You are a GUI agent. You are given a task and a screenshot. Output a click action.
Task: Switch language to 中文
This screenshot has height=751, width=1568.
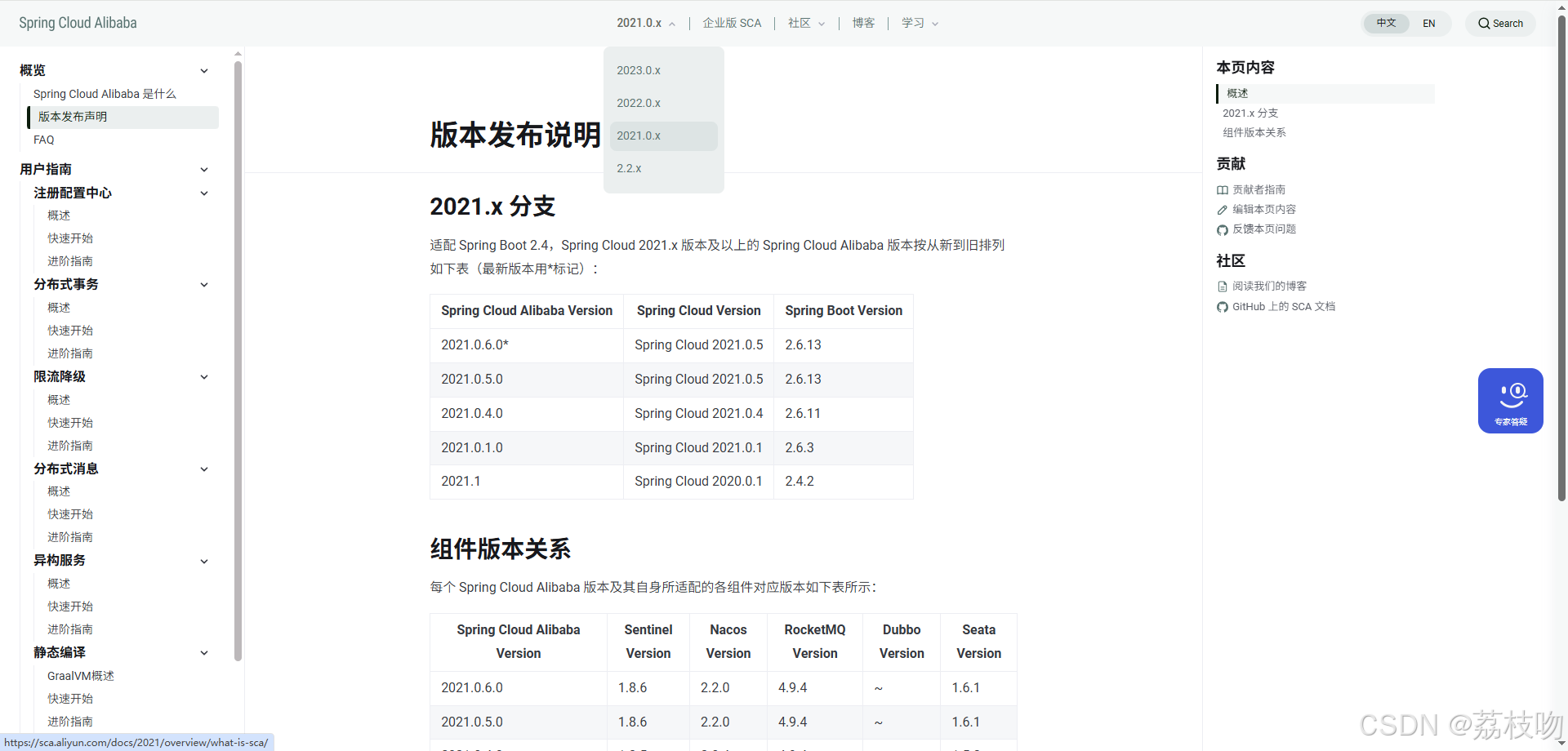click(1386, 23)
